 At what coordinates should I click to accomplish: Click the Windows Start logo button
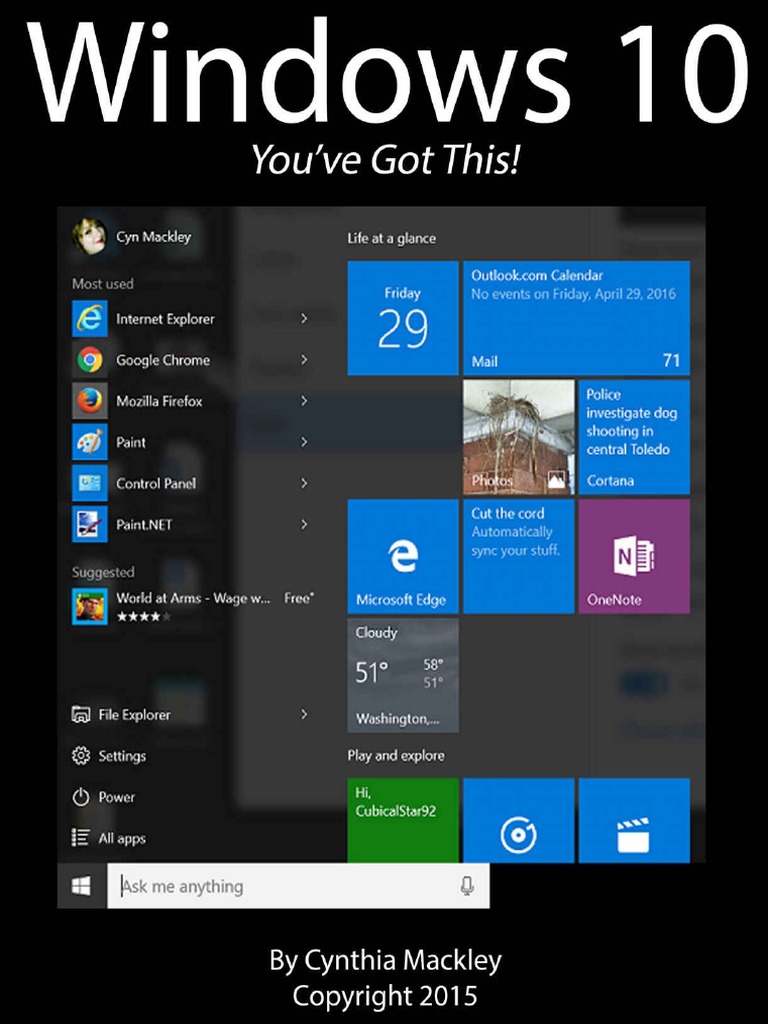point(82,886)
